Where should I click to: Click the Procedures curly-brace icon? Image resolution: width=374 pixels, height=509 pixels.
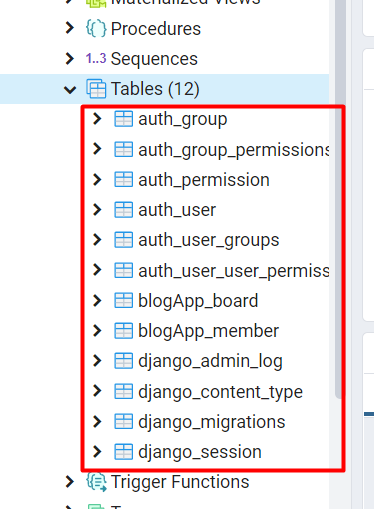(x=96, y=29)
